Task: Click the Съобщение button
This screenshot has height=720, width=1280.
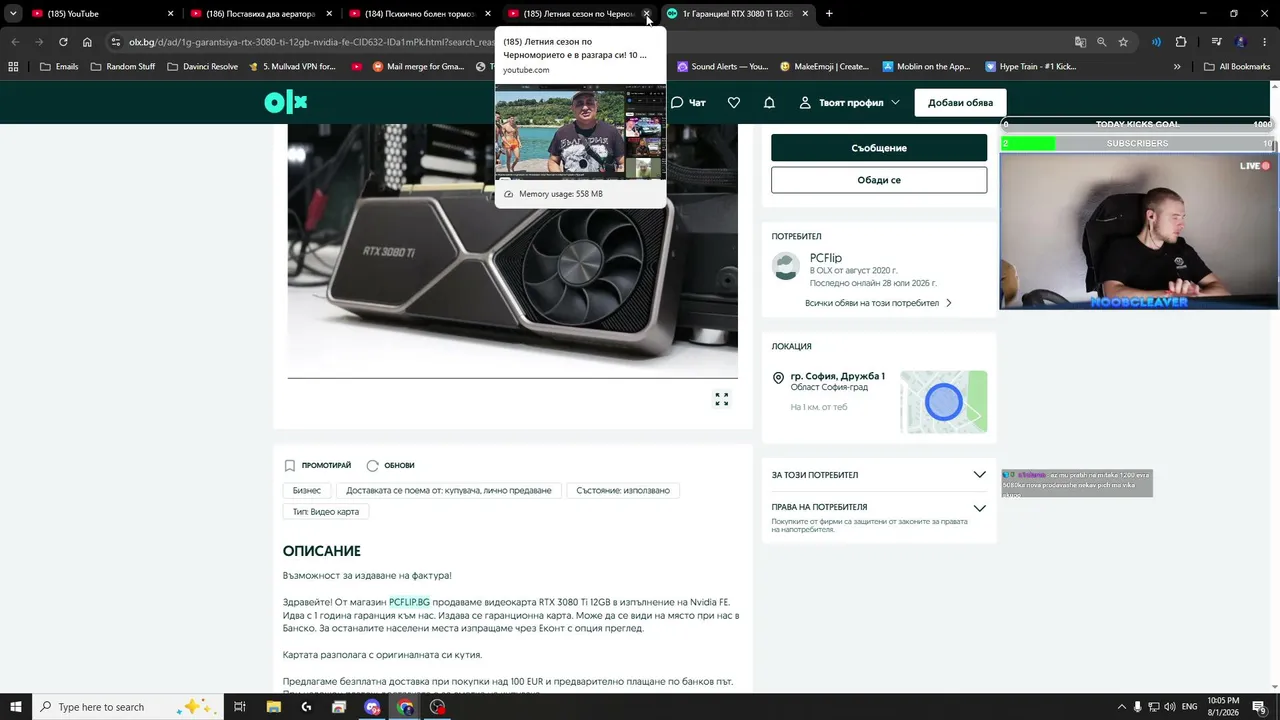Action: (x=879, y=148)
